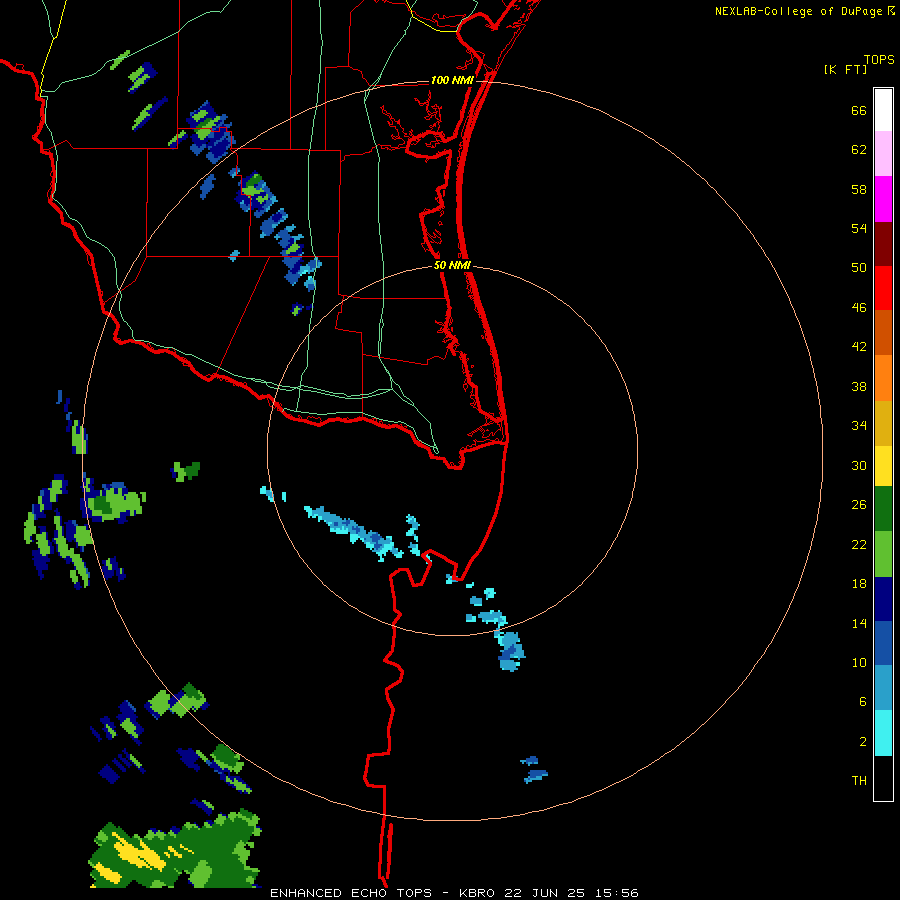This screenshot has width=900, height=900.
Task: Click the cyan legend swatch
Action: tap(883, 733)
